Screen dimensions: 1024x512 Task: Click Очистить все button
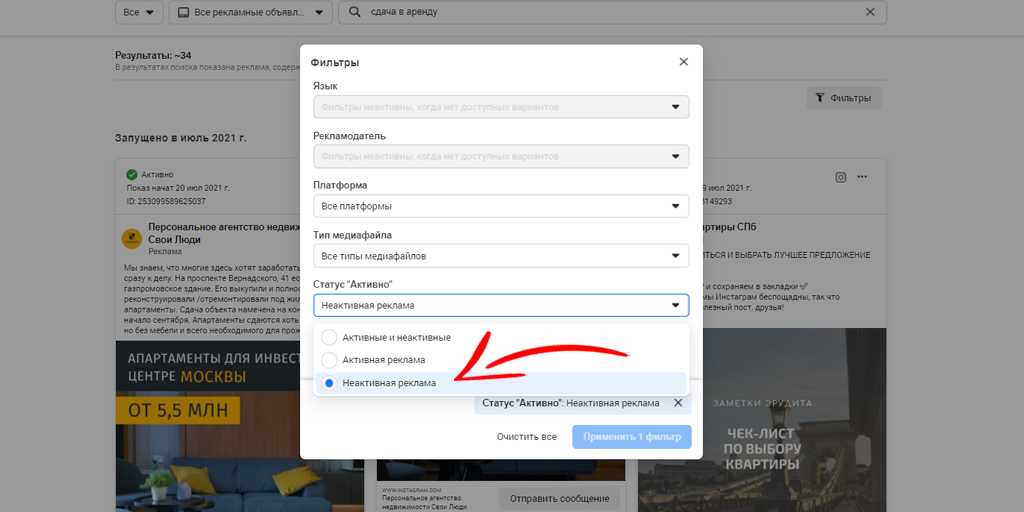coord(527,437)
